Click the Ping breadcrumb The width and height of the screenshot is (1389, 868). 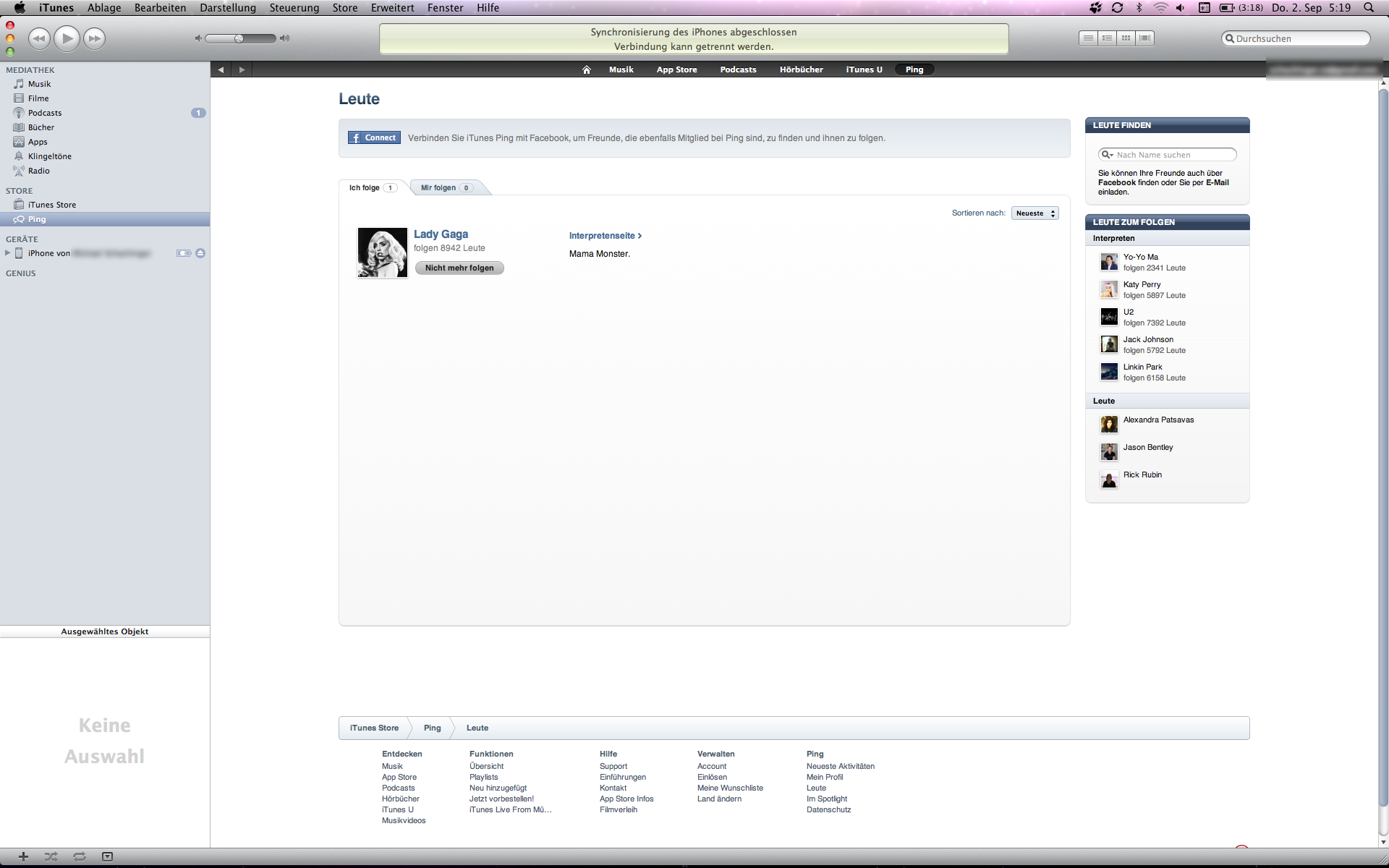(x=432, y=728)
